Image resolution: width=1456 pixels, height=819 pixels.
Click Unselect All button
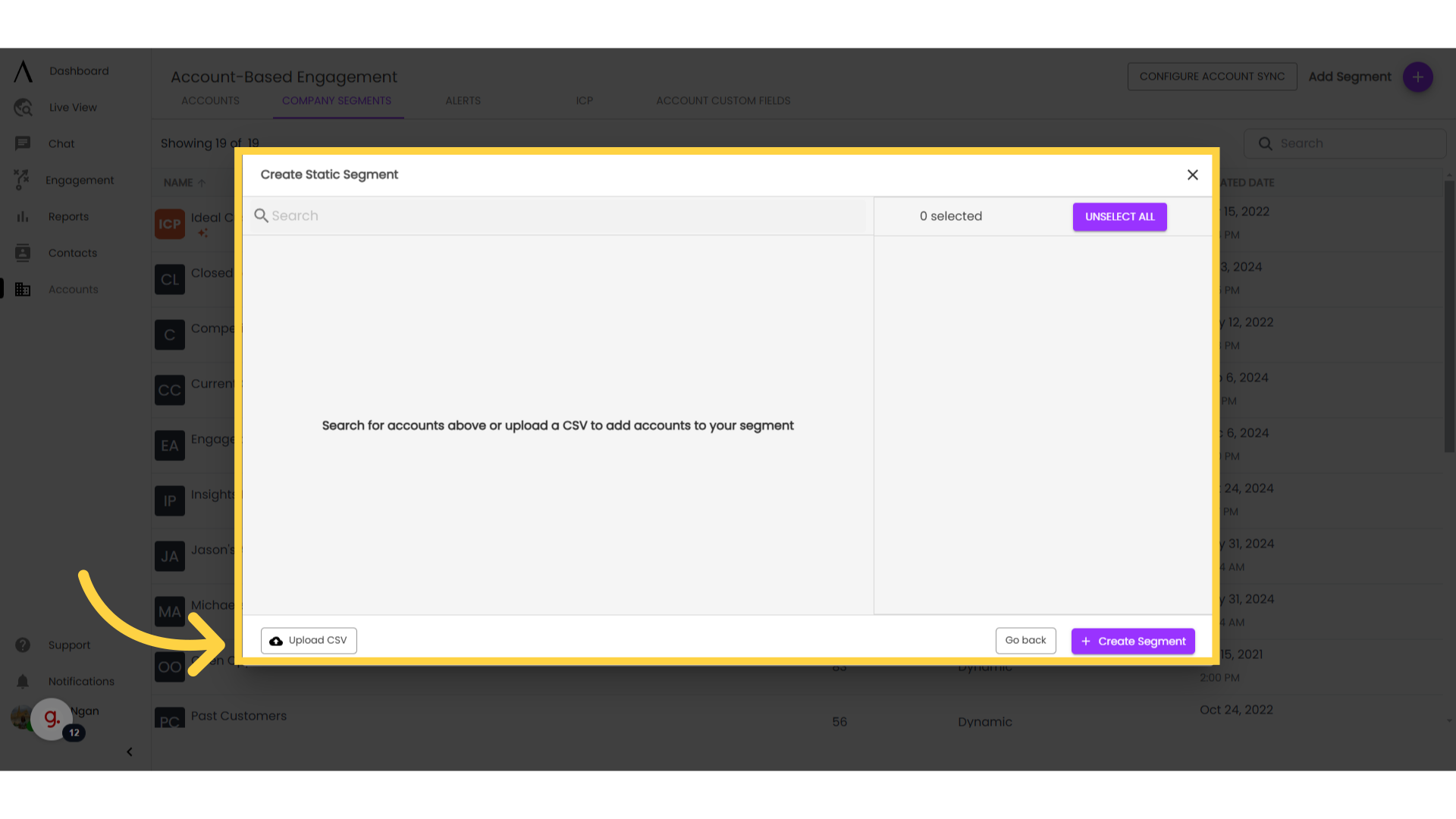pos(1120,216)
